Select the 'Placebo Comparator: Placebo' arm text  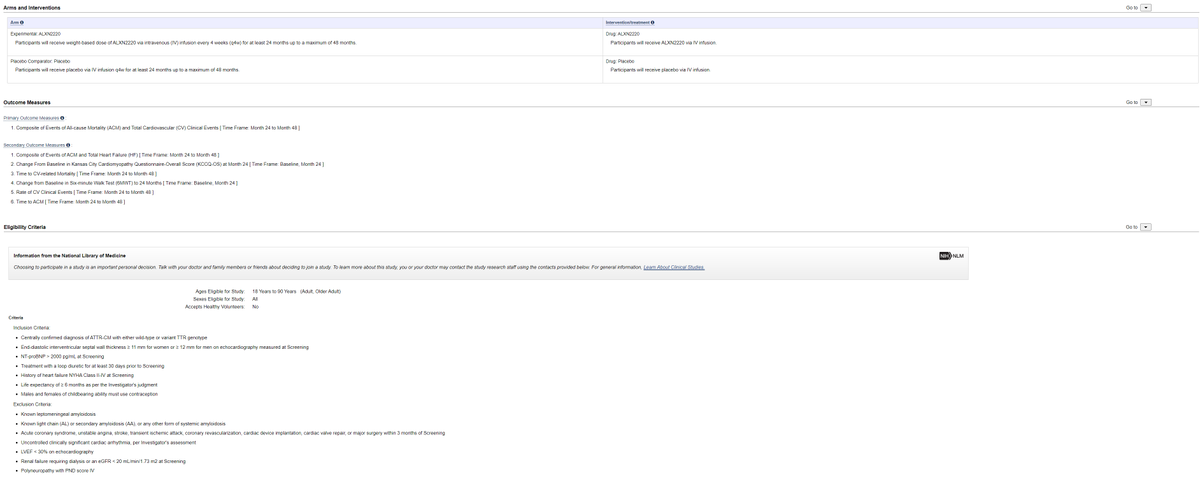[40, 61]
